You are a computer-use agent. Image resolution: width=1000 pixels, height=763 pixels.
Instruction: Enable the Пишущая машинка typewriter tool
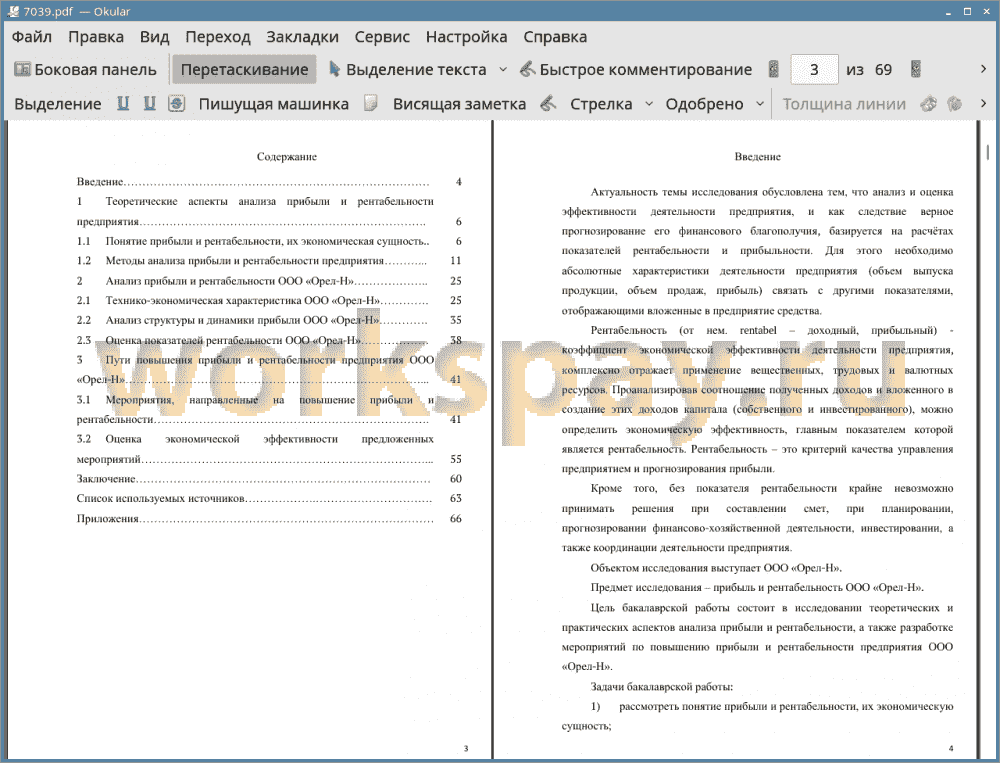pos(274,104)
